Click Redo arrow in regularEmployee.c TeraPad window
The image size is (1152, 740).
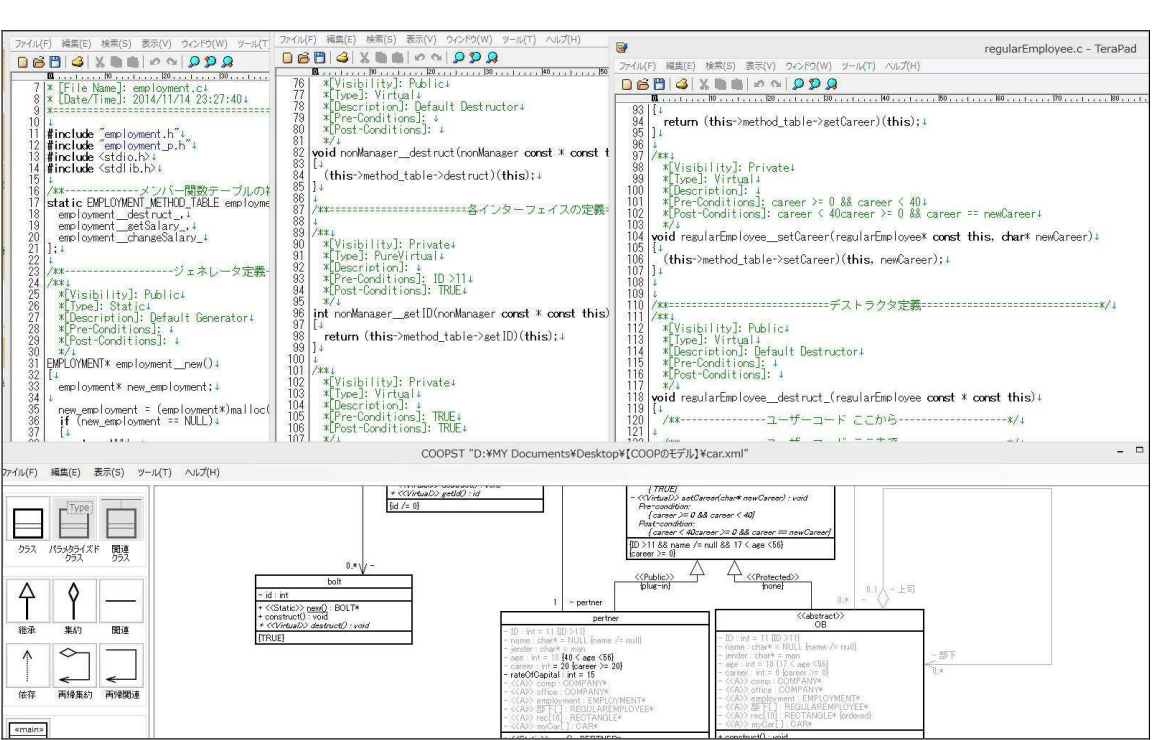click(x=776, y=85)
